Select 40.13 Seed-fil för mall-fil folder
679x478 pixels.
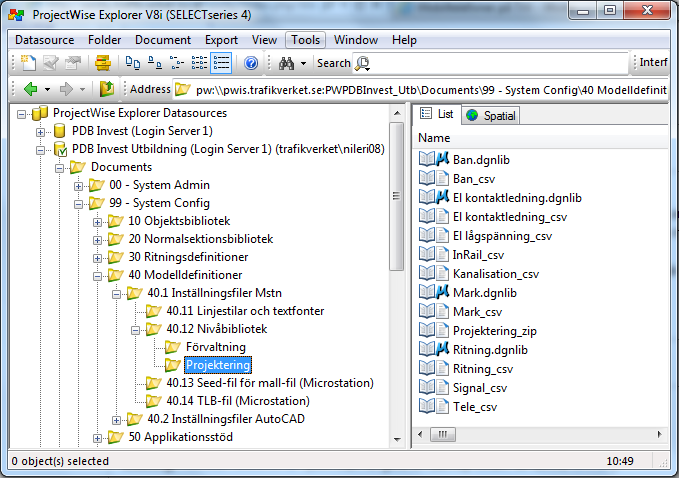(270, 383)
